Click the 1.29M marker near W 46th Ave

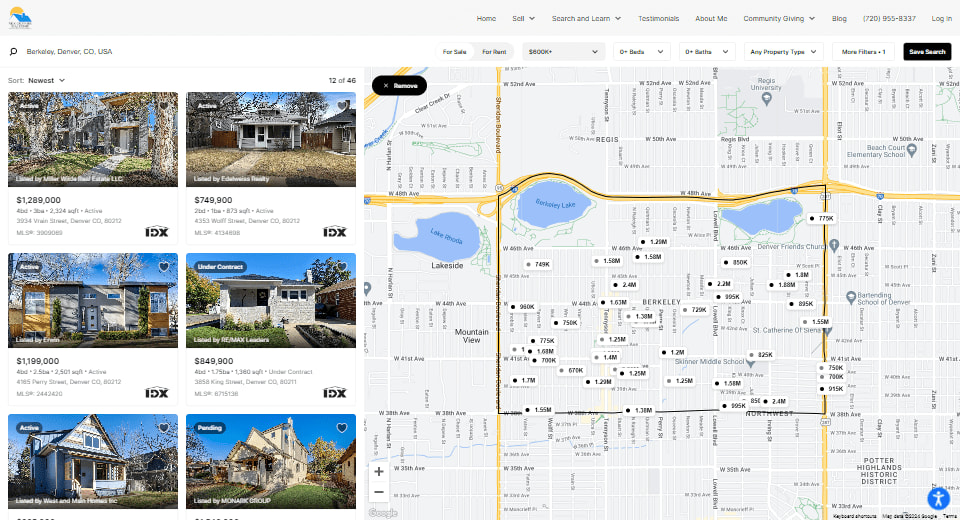(654, 242)
